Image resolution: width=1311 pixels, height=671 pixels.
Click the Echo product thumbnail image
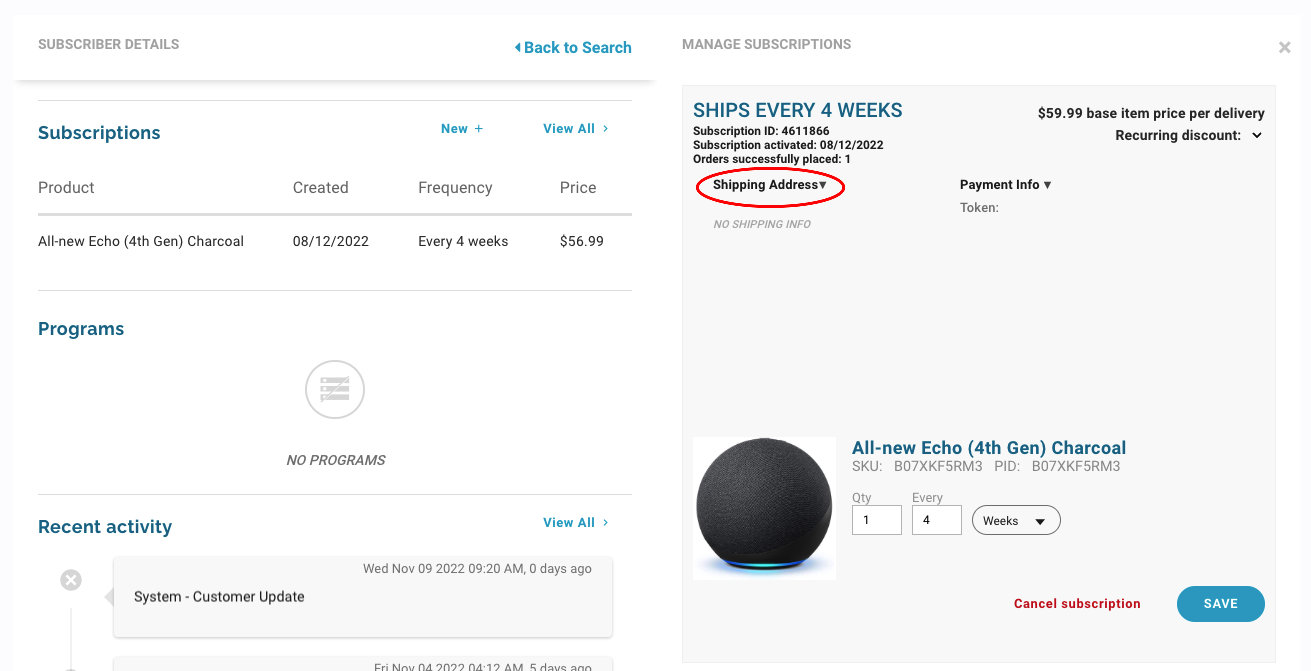pos(764,508)
